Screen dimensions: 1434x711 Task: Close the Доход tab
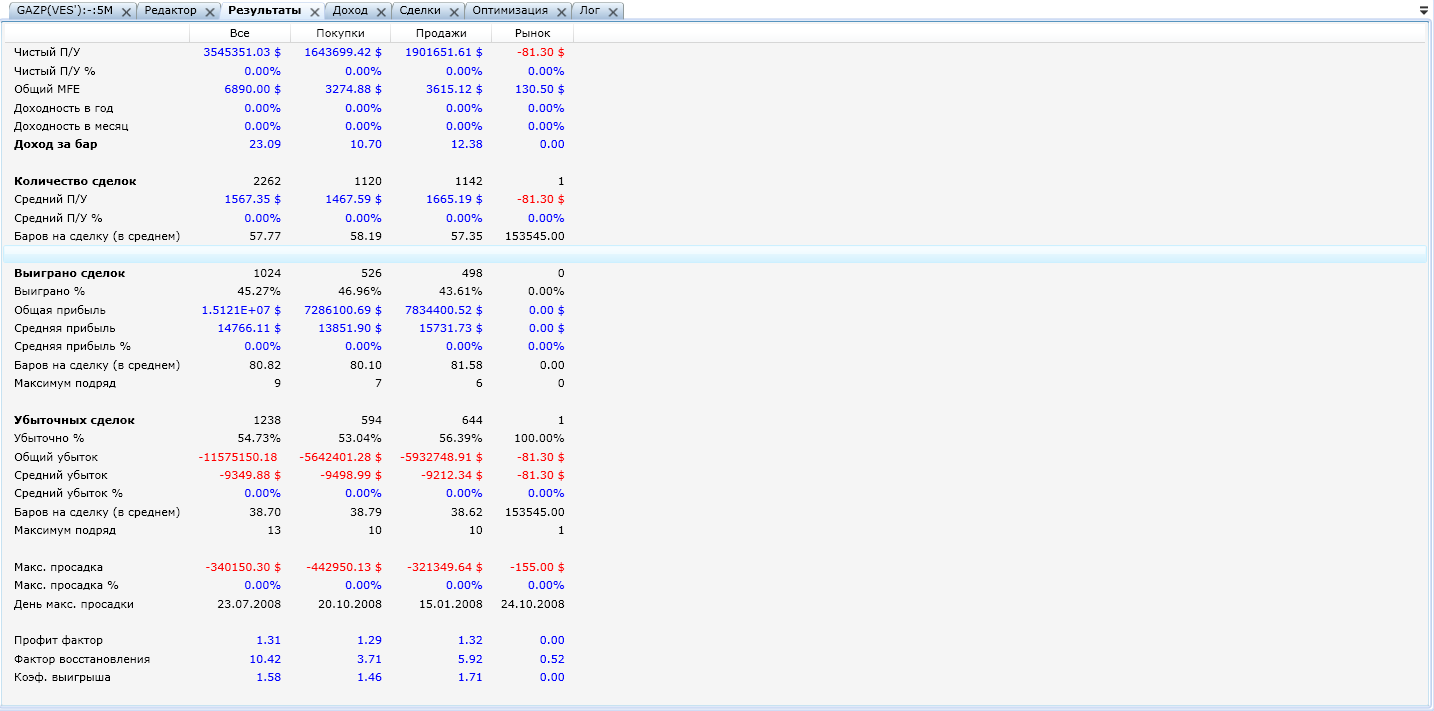pos(380,12)
